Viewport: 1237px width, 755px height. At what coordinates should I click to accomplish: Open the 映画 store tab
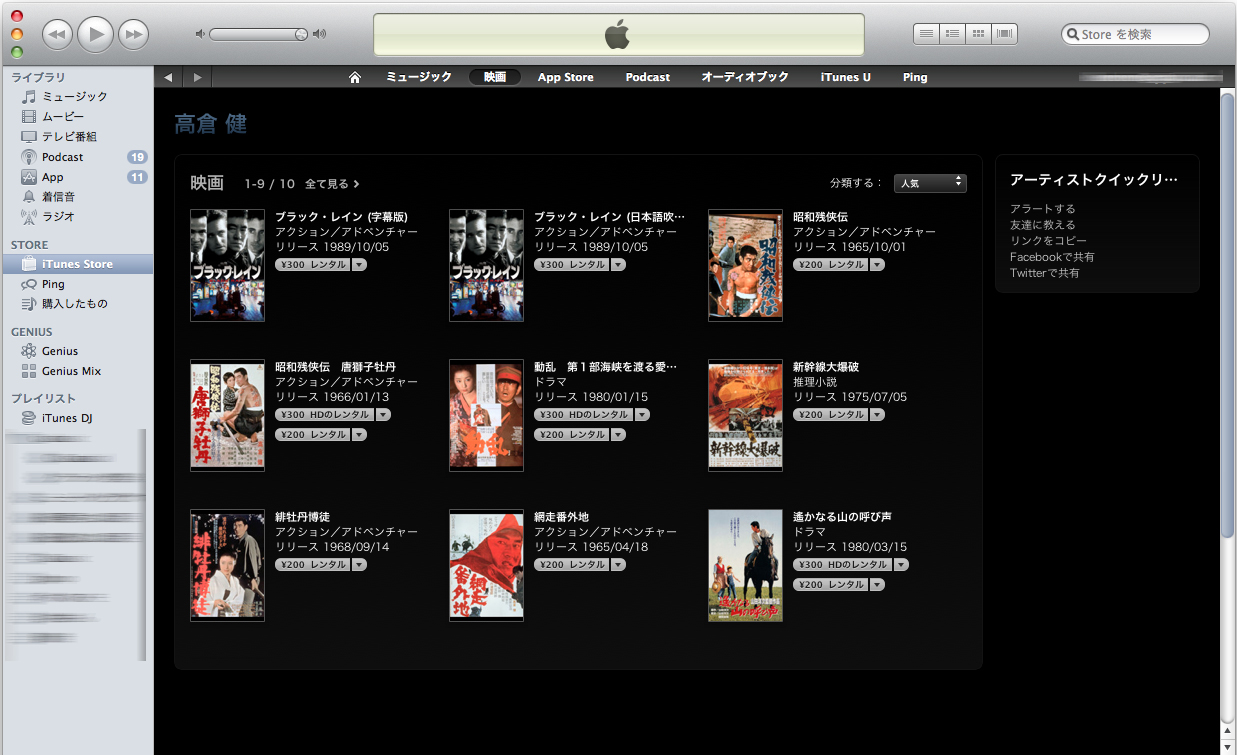494,77
